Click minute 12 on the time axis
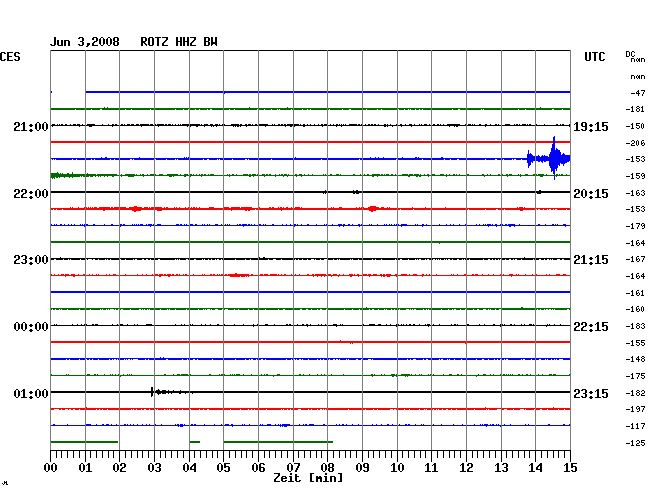 coord(466,468)
